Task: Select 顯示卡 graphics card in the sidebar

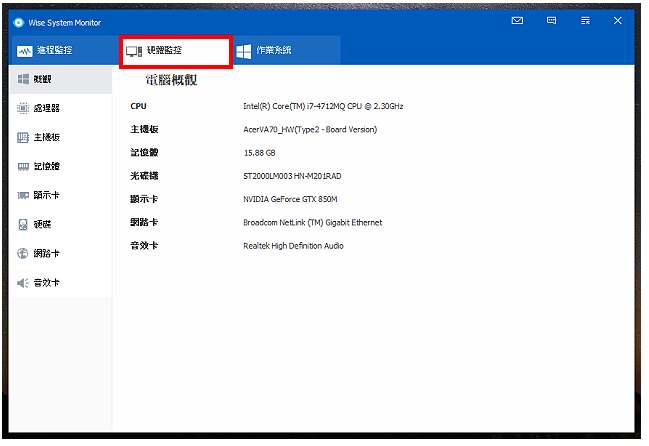Action: [60, 195]
